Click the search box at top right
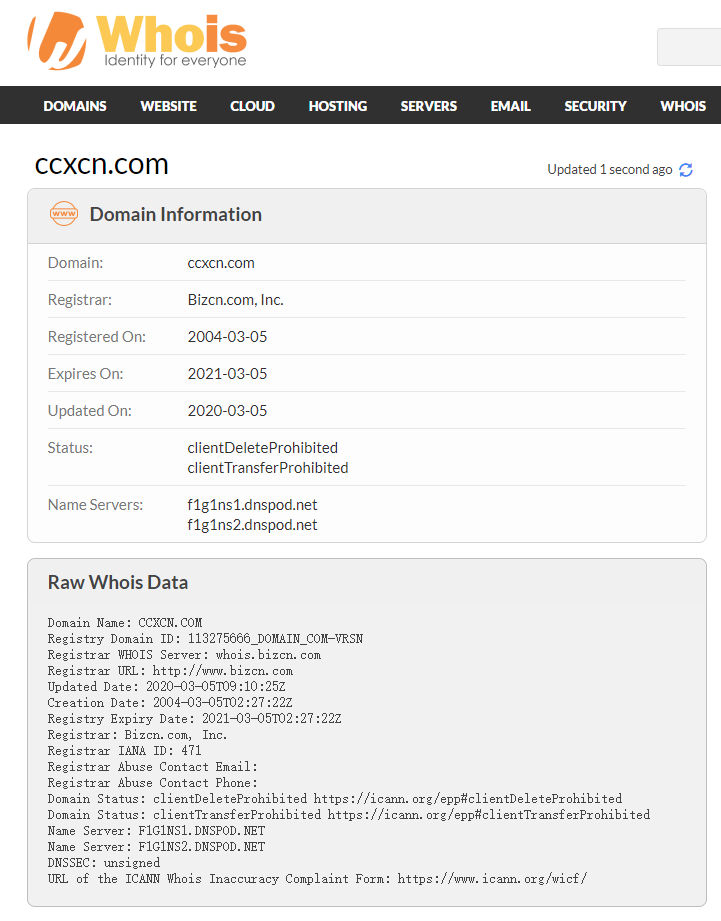Viewport: 721px width, 921px height. [x=690, y=47]
